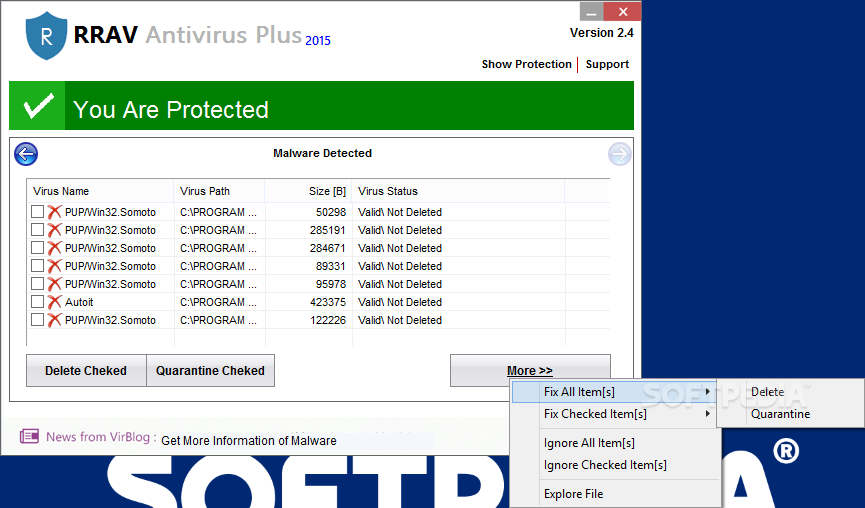Click the RRAV shield logo icon

[x=46, y=36]
